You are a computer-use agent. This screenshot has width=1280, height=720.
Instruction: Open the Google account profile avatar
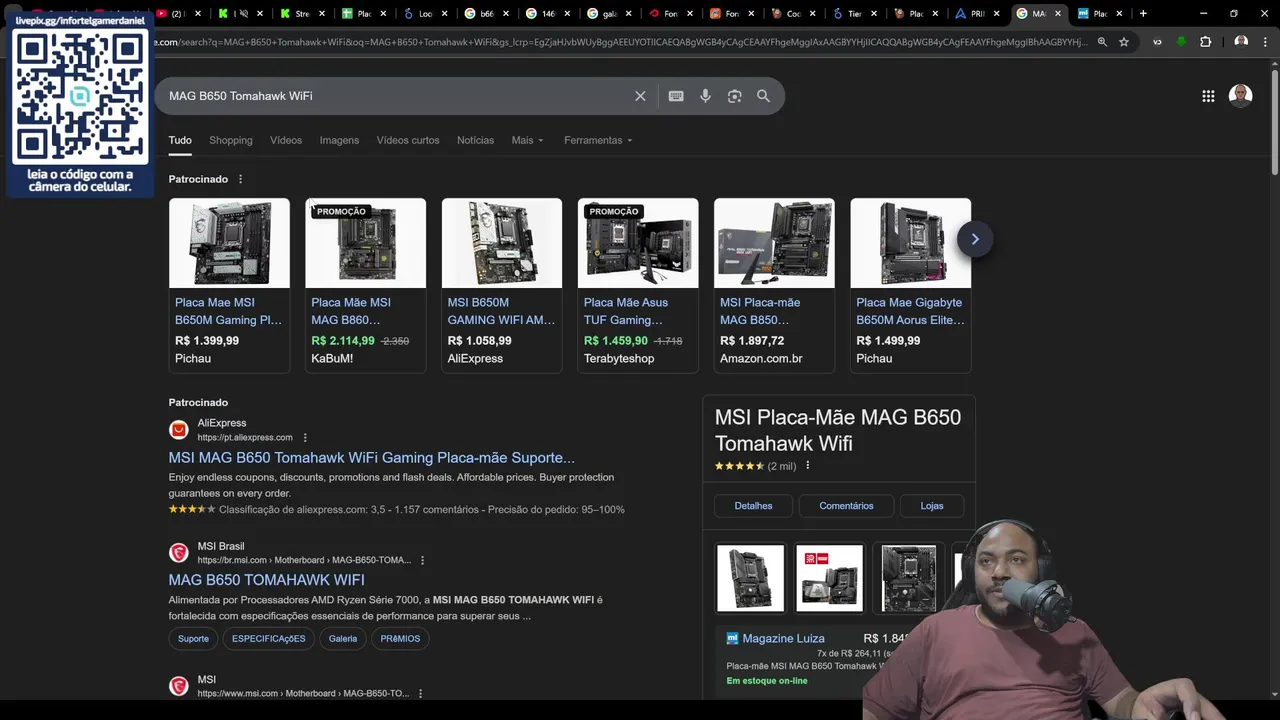click(x=1240, y=96)
